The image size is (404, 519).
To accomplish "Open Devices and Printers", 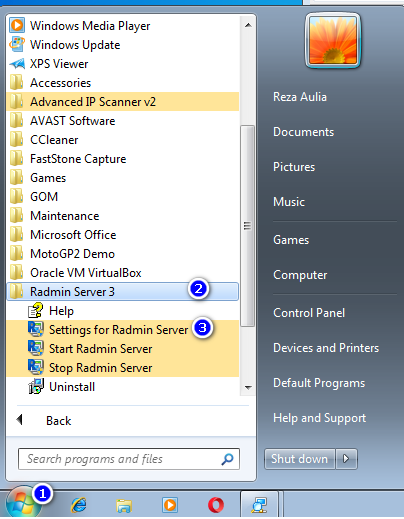I will tap(326, 348).
